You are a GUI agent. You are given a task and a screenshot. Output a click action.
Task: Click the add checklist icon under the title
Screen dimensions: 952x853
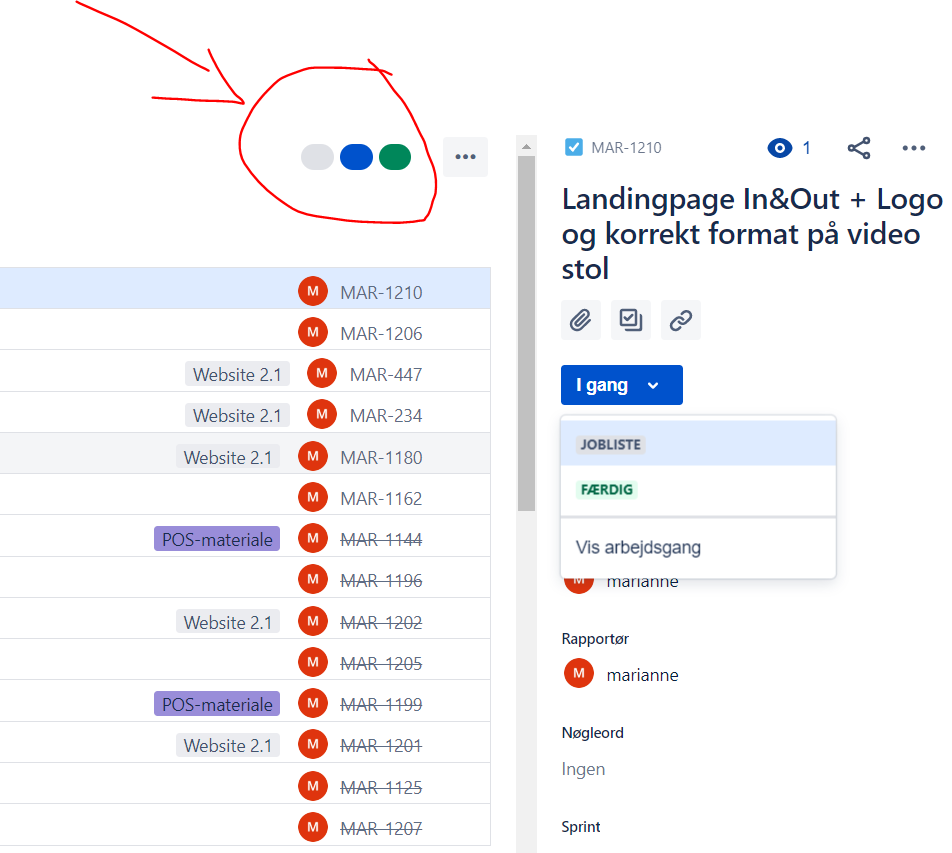click(x=631, y=320)
